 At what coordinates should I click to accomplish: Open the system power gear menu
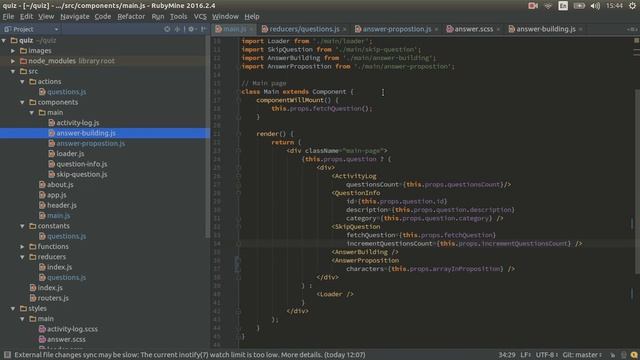pos(632,6)
